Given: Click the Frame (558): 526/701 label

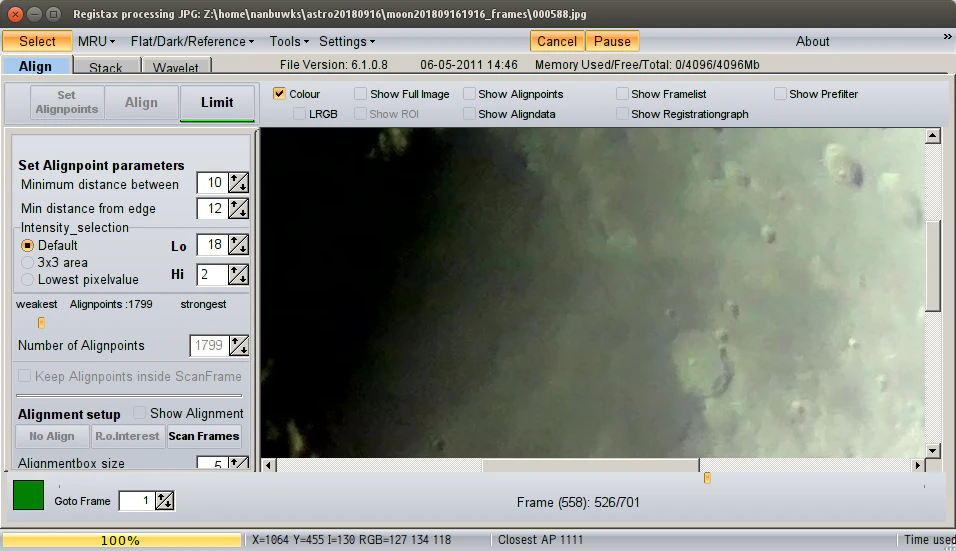Looking at the screenshot, I should coord(578,502).
